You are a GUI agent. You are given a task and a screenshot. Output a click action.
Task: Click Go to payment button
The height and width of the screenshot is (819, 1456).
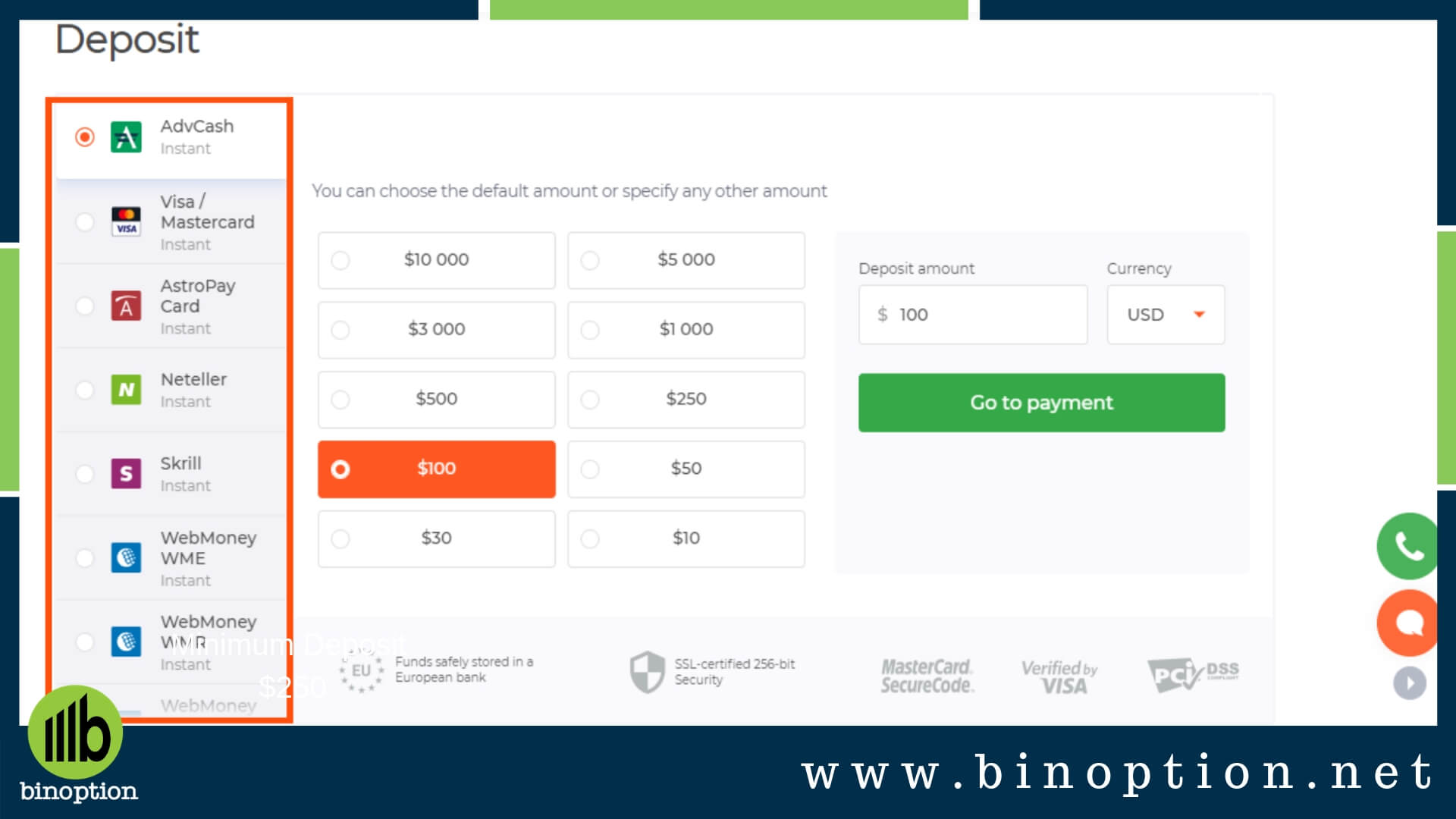[1041, 402]
